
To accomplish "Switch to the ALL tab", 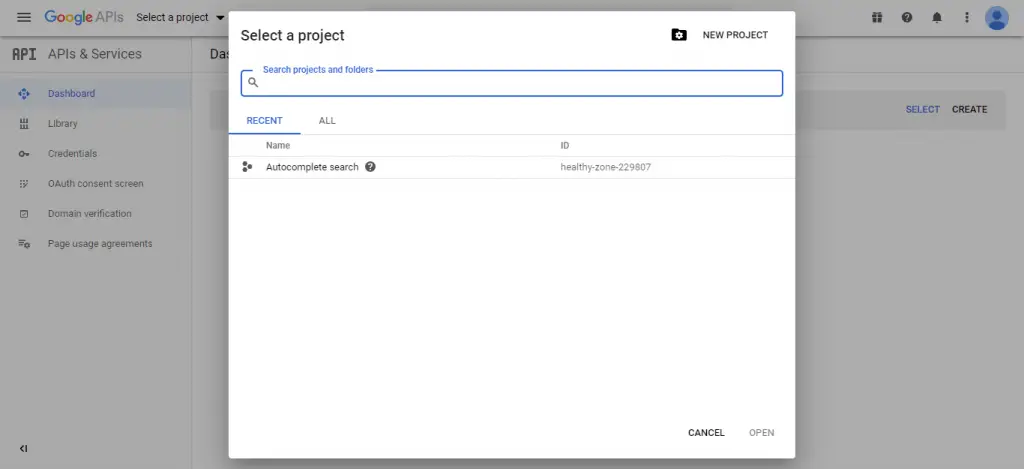I will [327, 121].
